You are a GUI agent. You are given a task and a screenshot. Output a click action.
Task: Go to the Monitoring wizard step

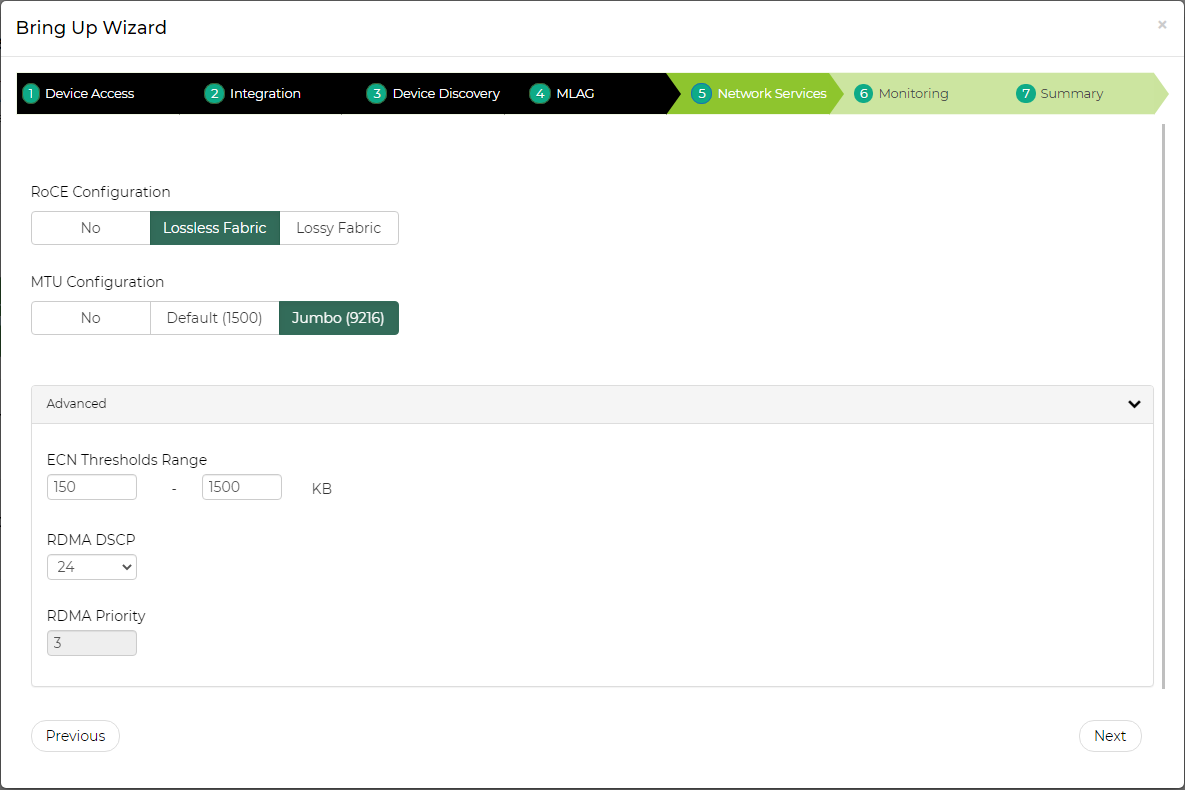[x=913, y=94]
